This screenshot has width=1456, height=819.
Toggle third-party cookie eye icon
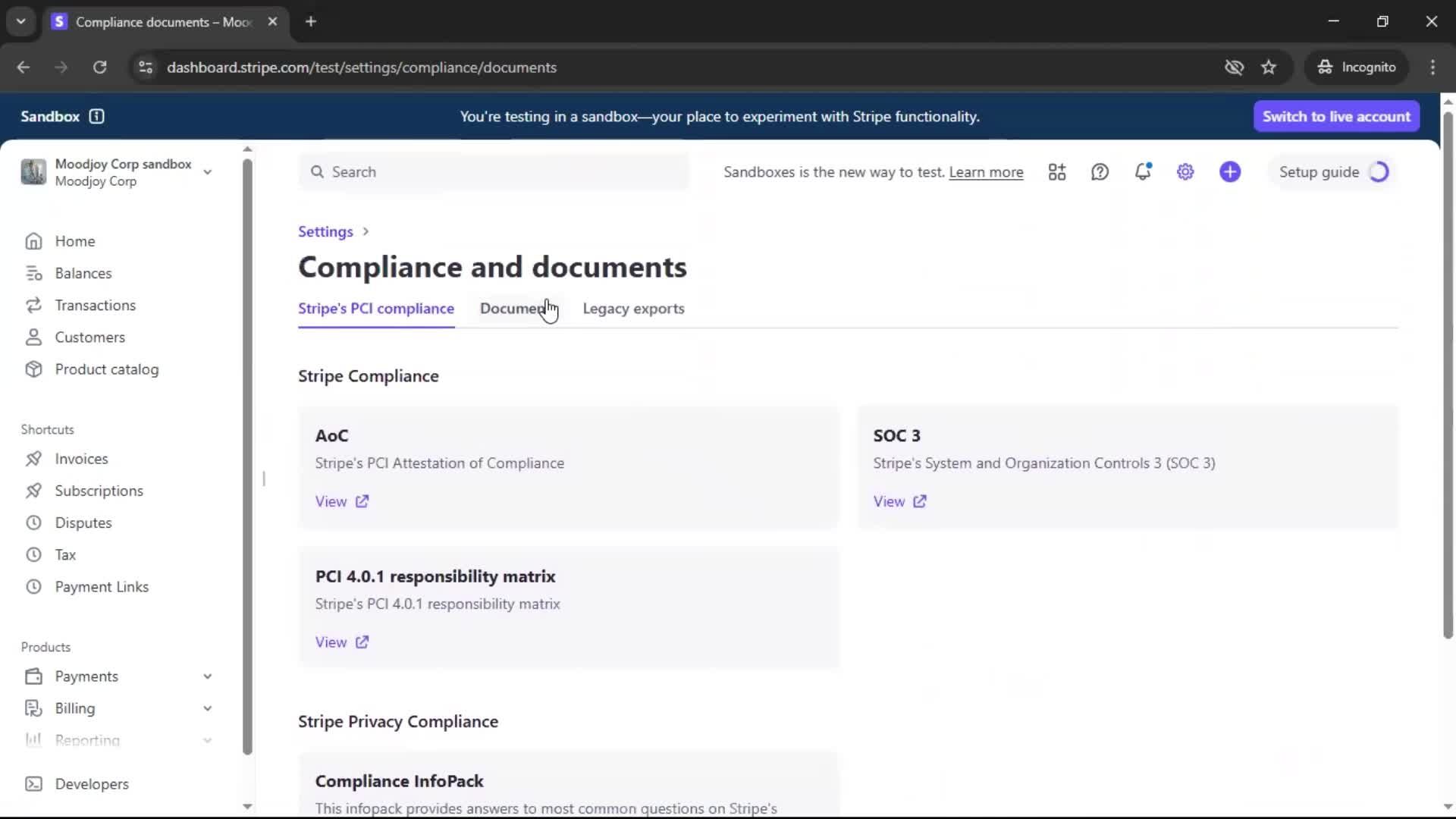pos(1234,67)
